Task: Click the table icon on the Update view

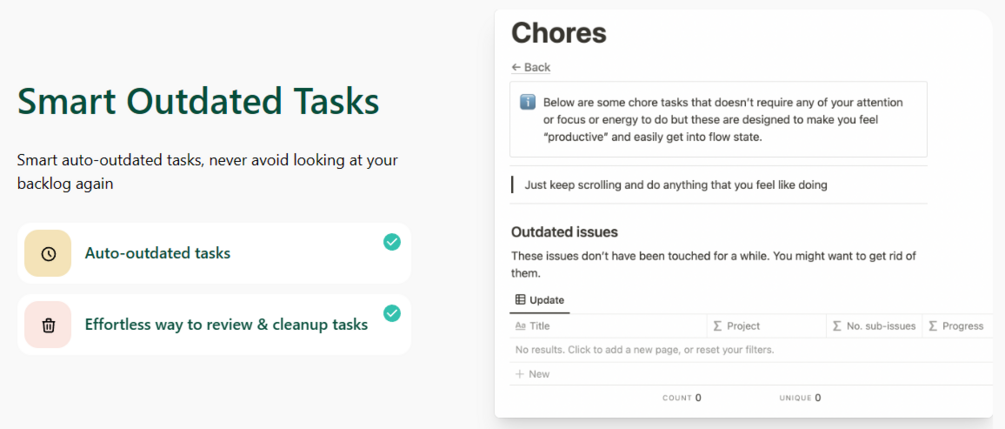Action: click(520, 300)
